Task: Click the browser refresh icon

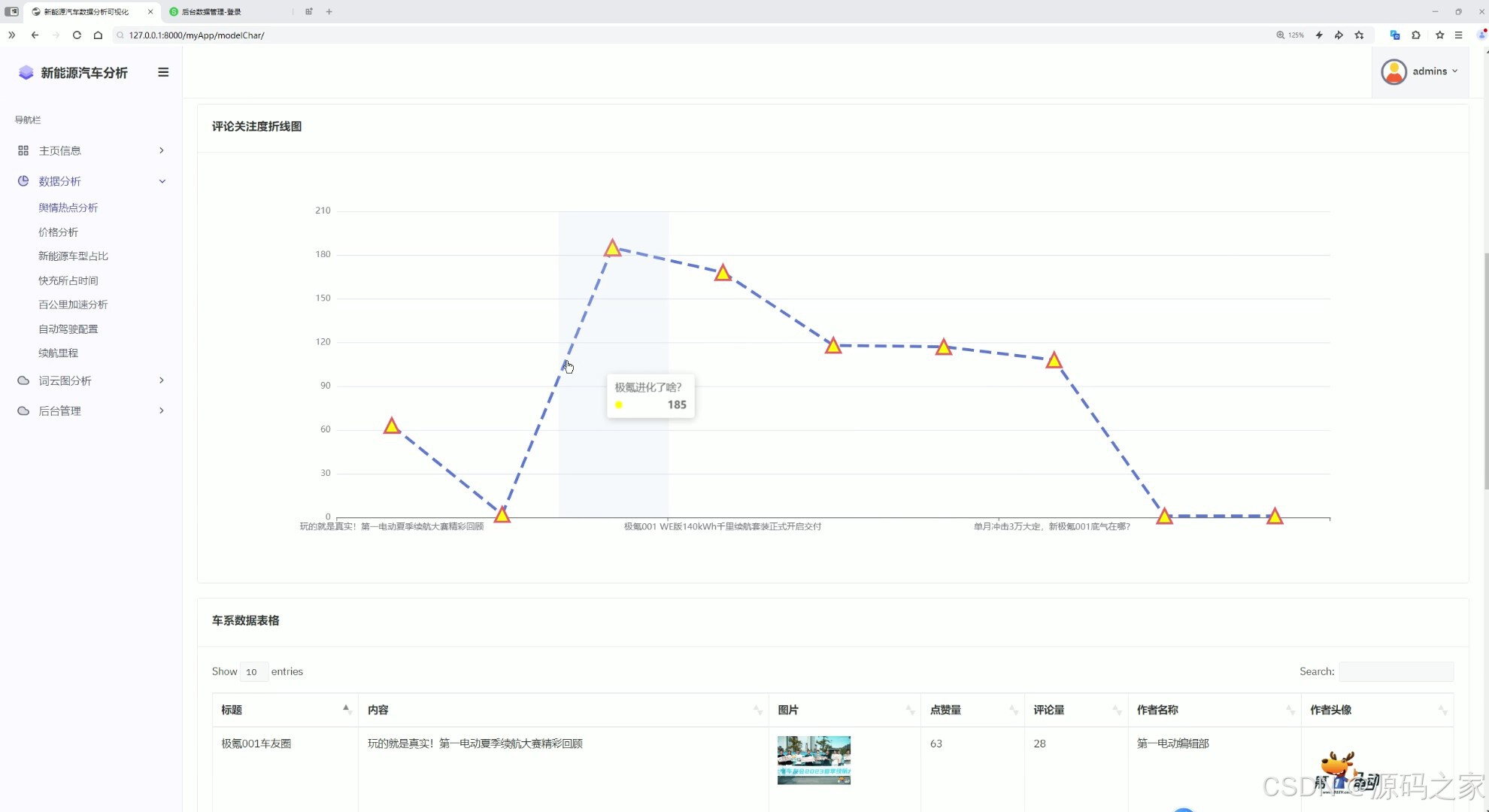Action: pos(77,35)
